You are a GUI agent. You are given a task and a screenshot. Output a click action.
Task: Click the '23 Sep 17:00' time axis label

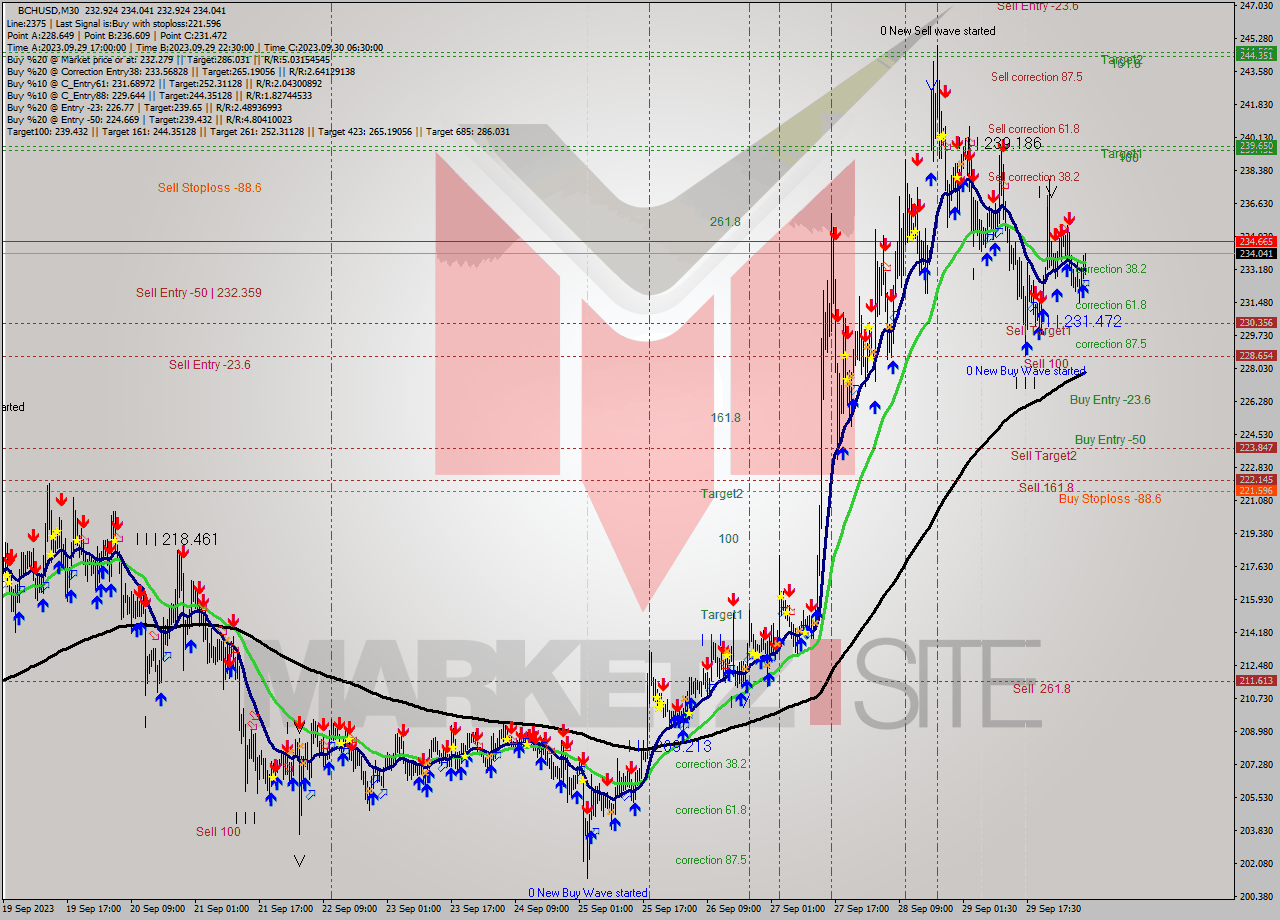pos(479,909)
